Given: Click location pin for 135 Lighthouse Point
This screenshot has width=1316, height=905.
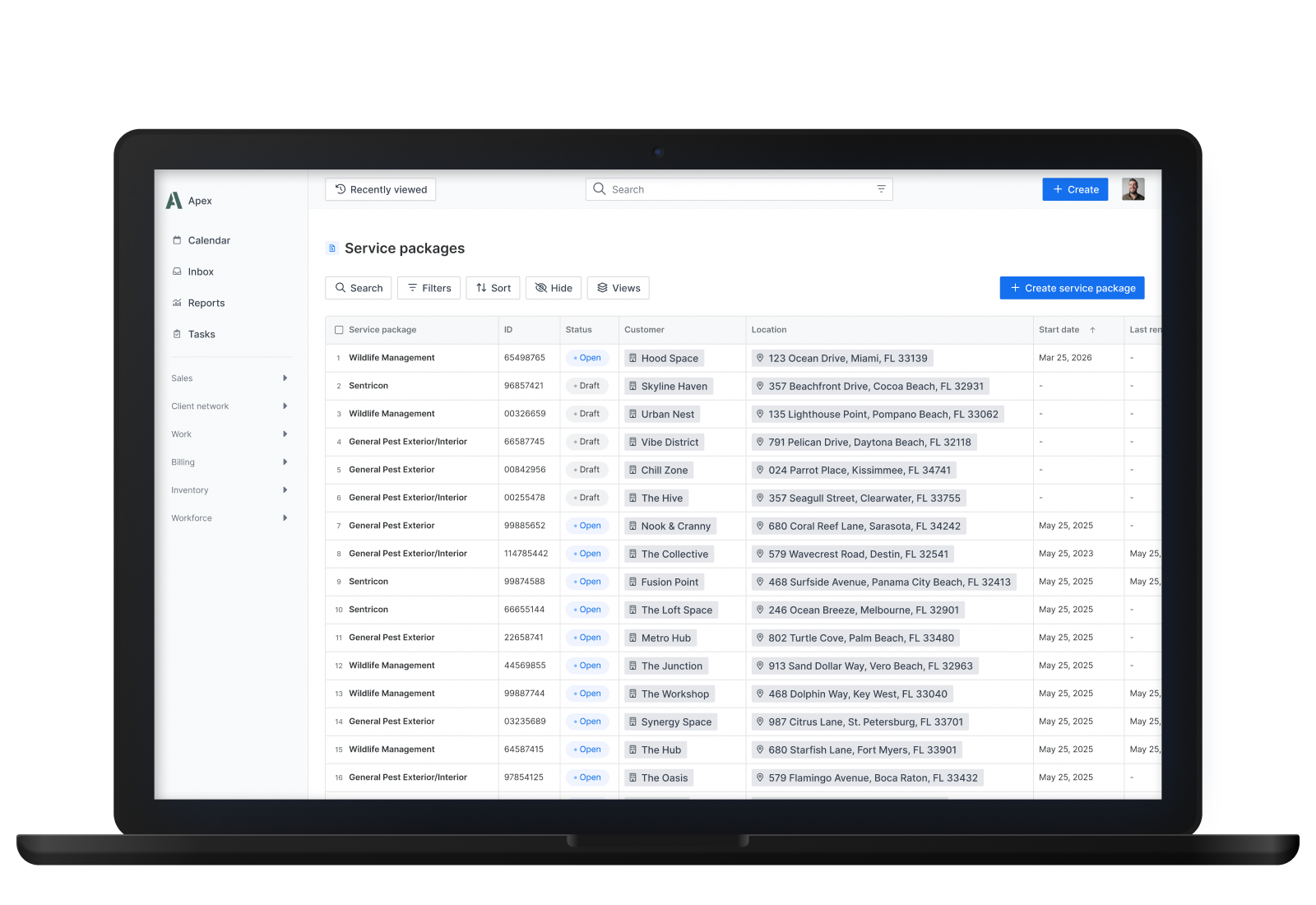Looking at the screenshot, I should pyautogui.click(x=760, y=414).
